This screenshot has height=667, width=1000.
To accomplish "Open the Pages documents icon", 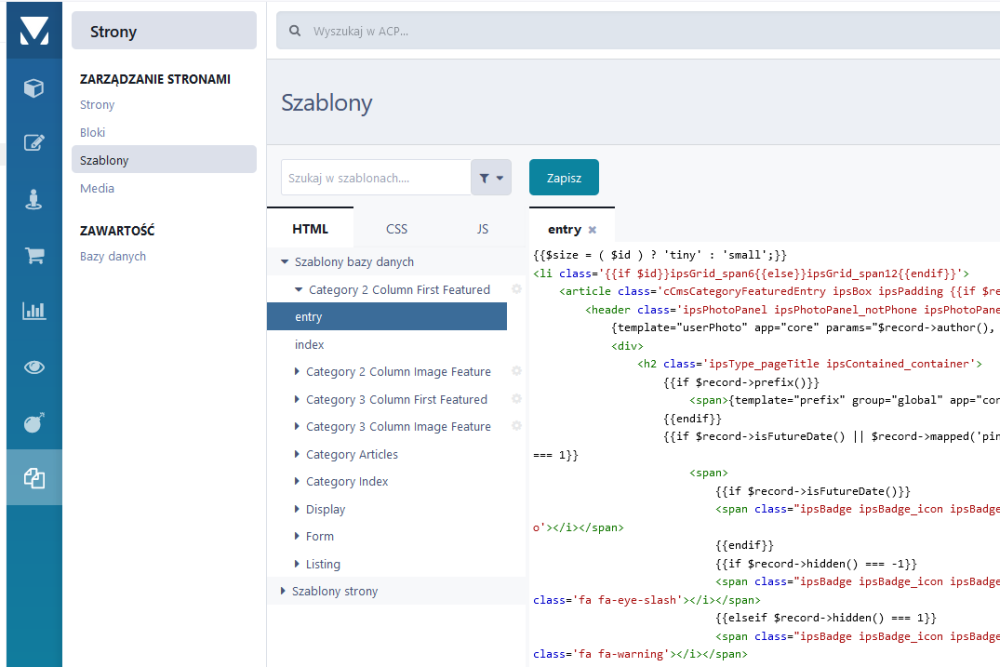I will pos(33,478).
